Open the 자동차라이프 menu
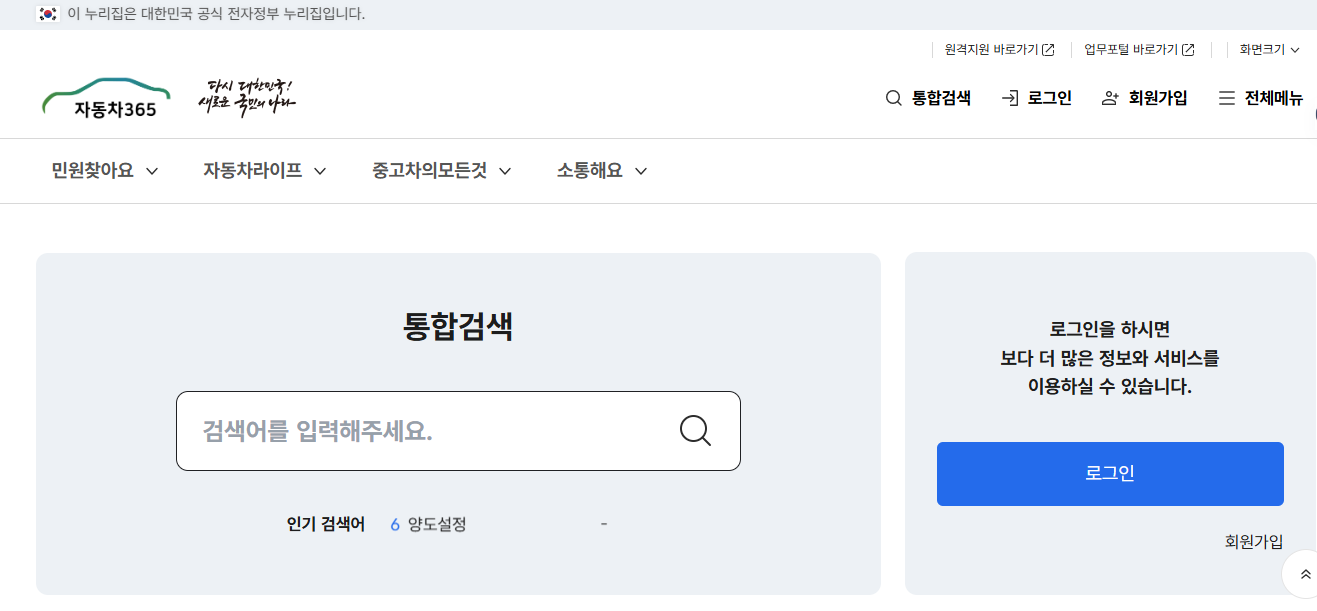This screenshot has height=611, width=1317. click(x=252, y=171)
